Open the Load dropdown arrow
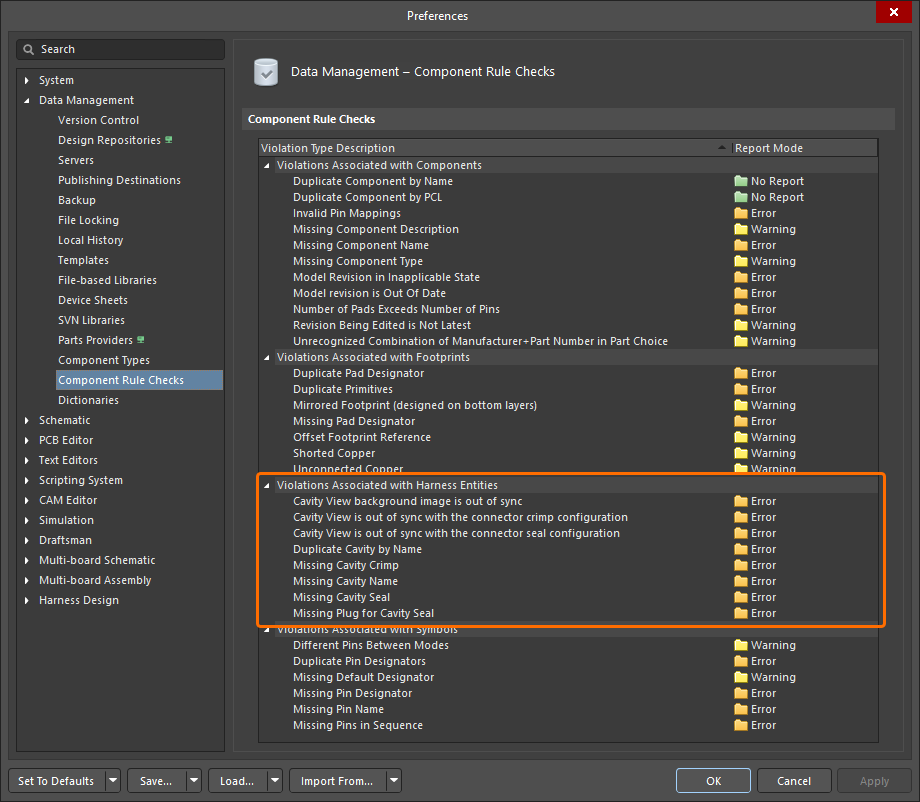Image resolution: width=920 pixels, height=802 pixels. point(275,781)
